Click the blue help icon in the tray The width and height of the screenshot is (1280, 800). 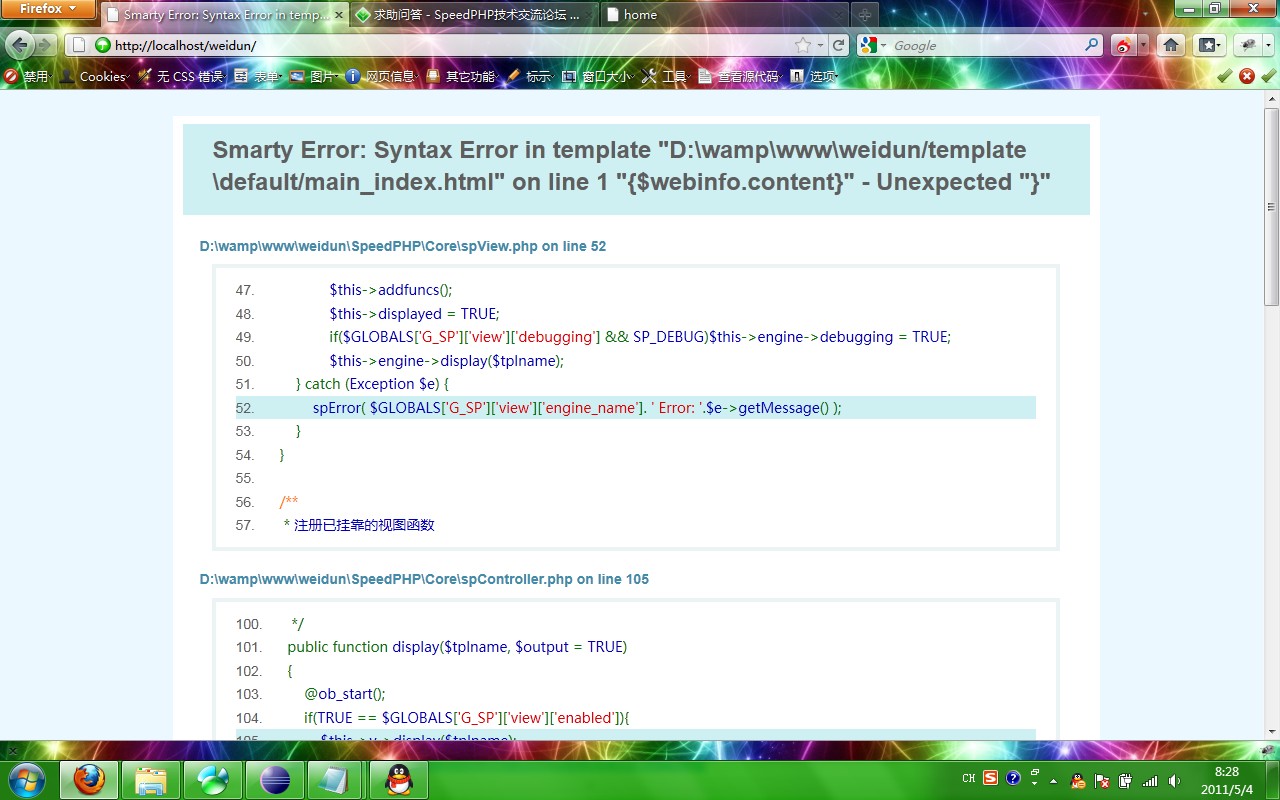tap(1013, 778)
